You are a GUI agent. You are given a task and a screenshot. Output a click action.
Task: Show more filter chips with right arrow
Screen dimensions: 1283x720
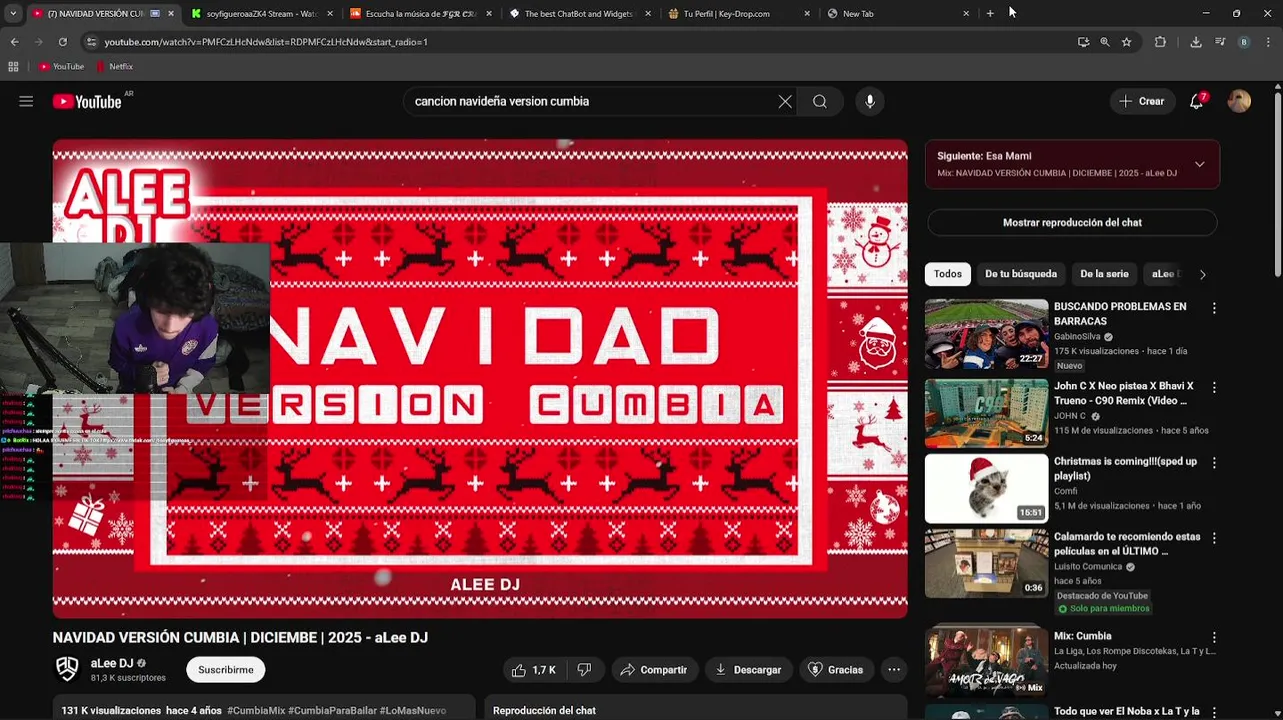coord(1202,274)
